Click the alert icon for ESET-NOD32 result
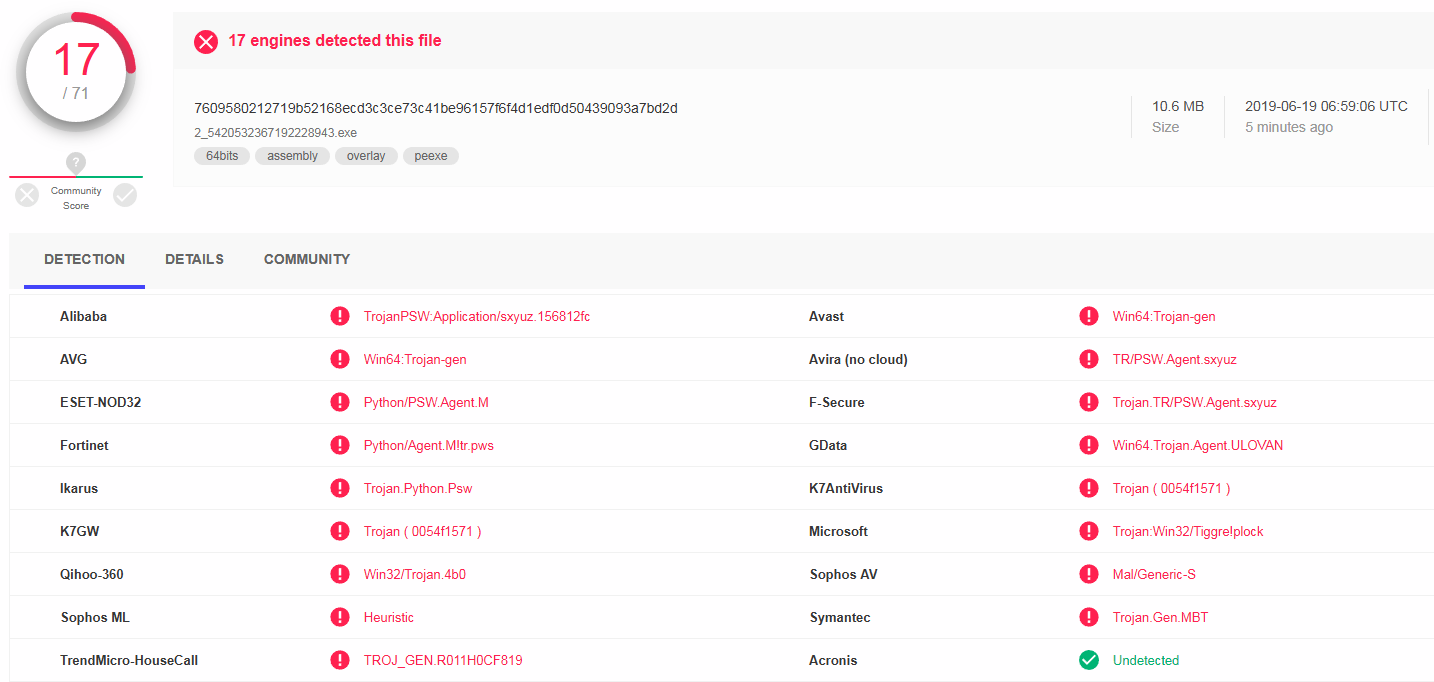Screen dimensions: 1434x682 click(340, 402)
